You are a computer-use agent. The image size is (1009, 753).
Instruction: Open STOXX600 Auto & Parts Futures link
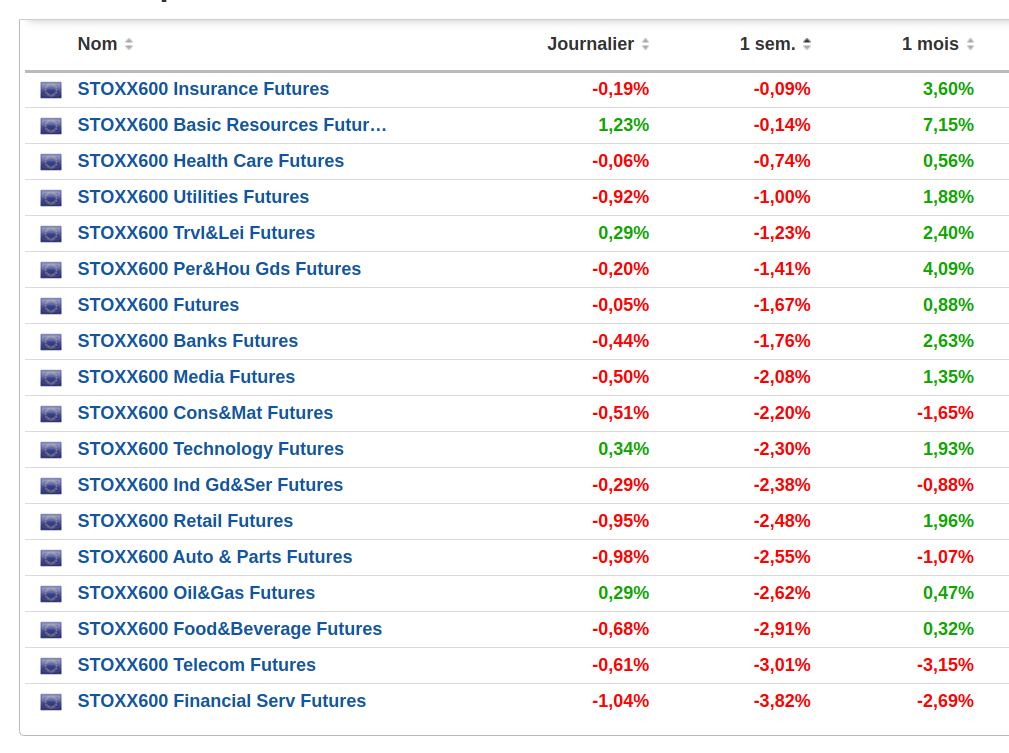click(x=214, y=557)
